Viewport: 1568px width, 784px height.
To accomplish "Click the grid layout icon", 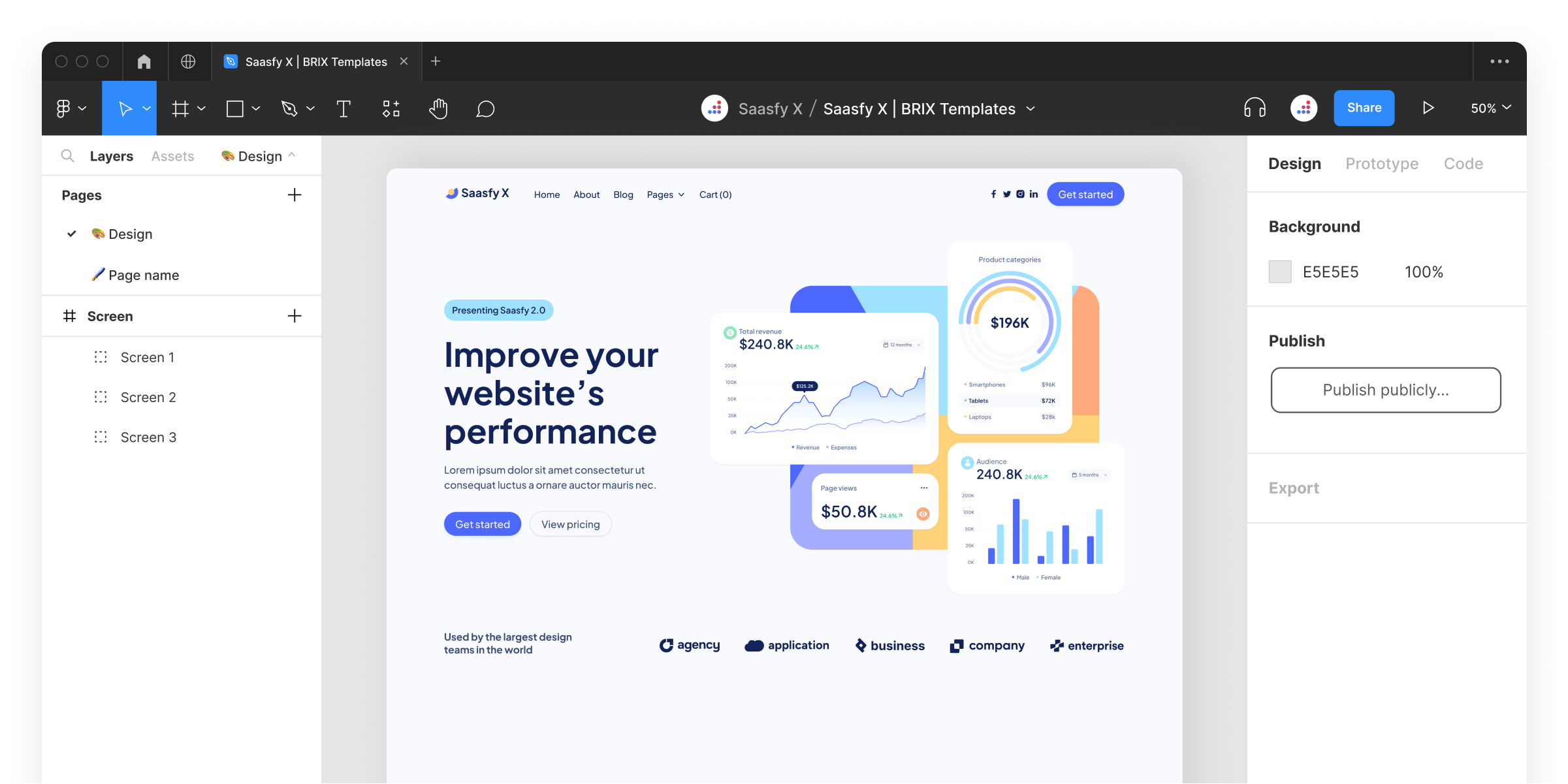I will coord(181,108).
